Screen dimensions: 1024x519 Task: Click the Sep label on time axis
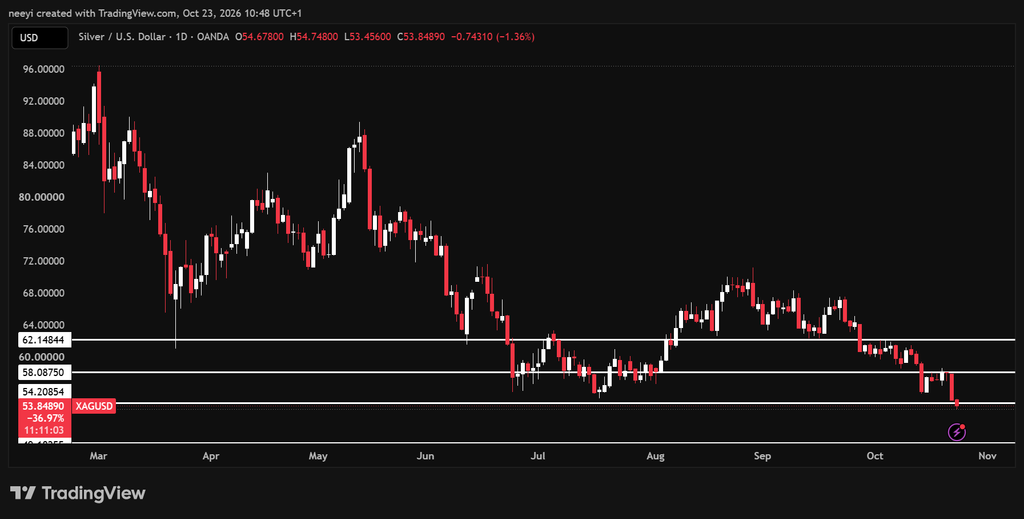[762, 456]
